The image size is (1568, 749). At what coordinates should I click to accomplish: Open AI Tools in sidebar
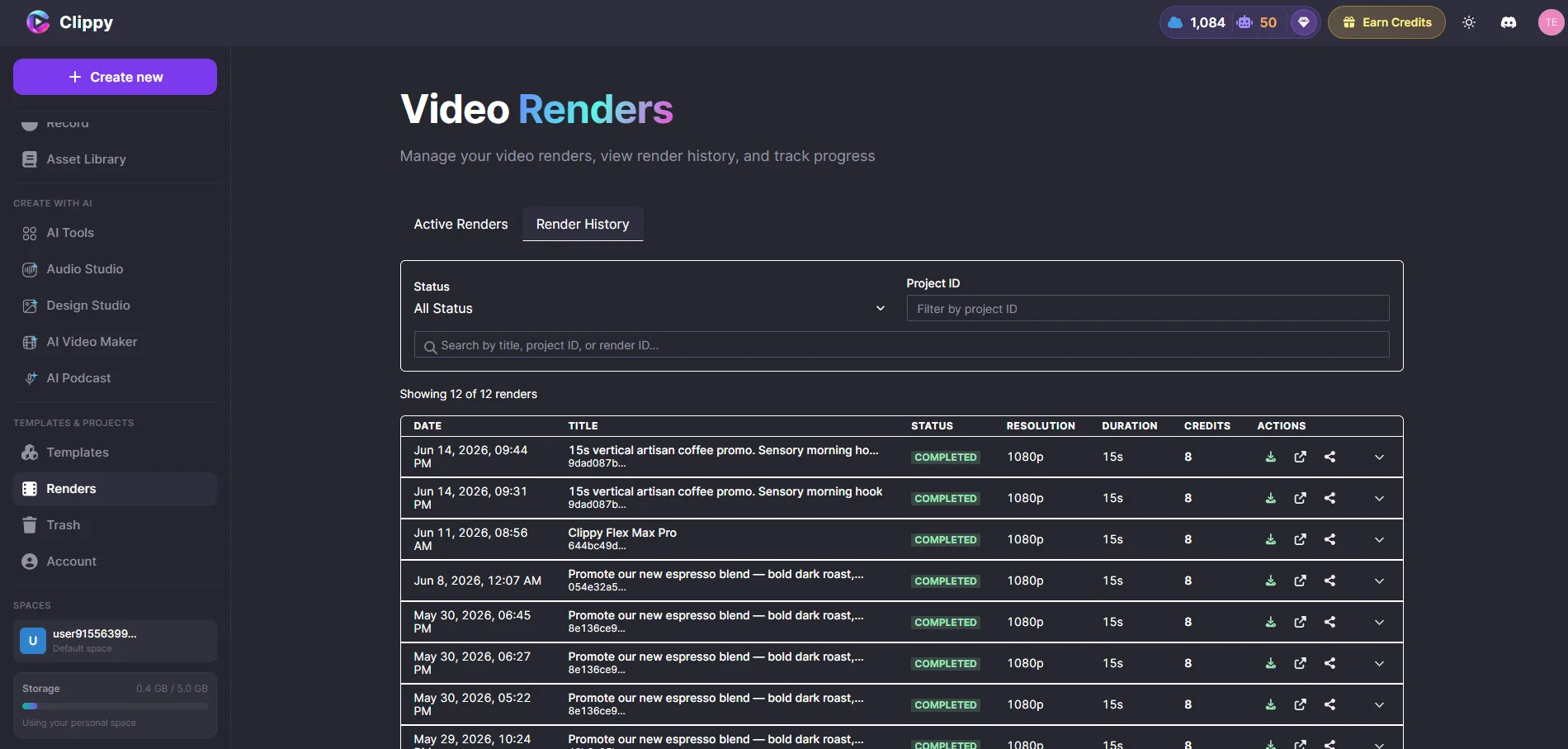(115, 233)
